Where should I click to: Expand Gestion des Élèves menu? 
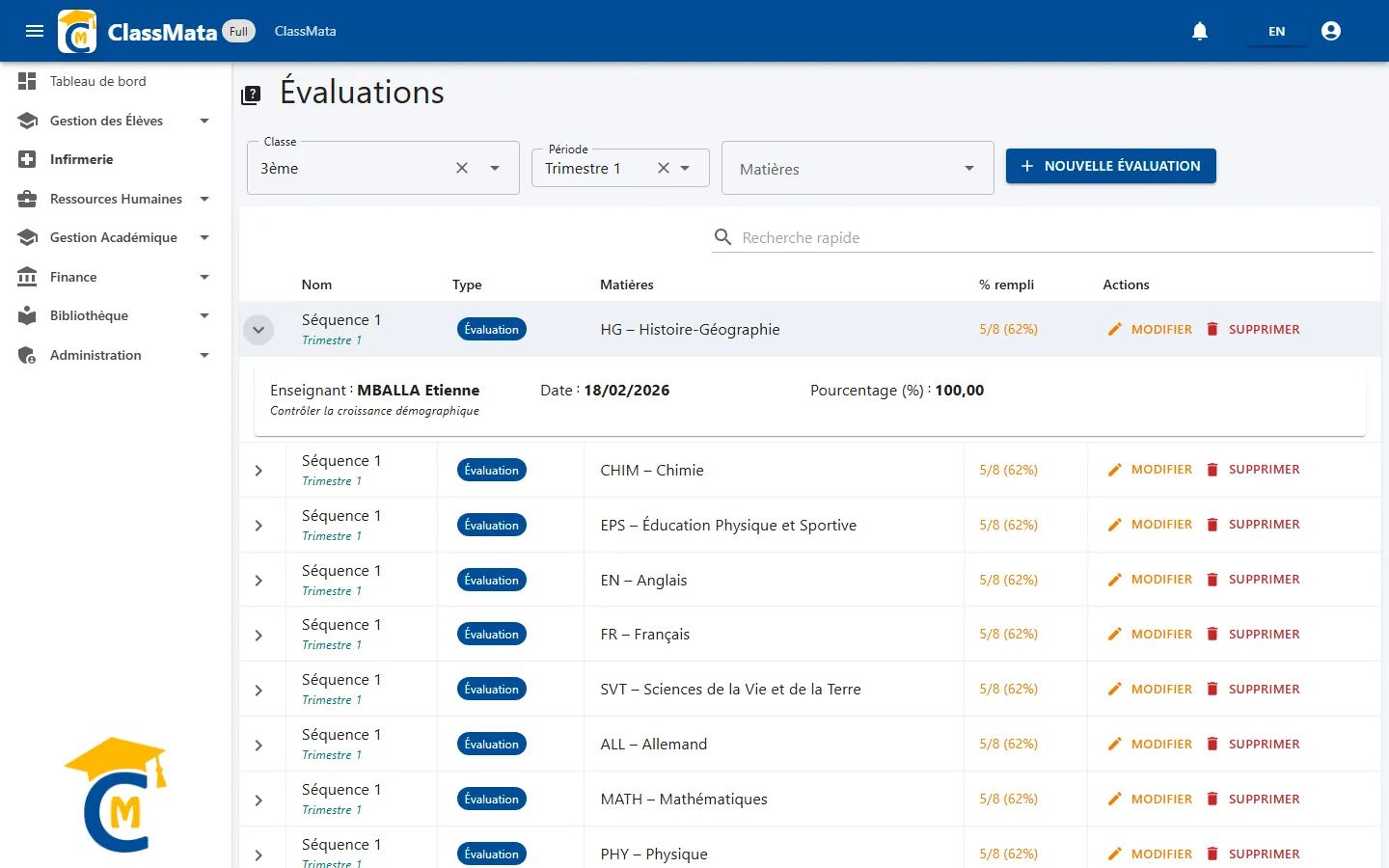click(x=116, y=121)
